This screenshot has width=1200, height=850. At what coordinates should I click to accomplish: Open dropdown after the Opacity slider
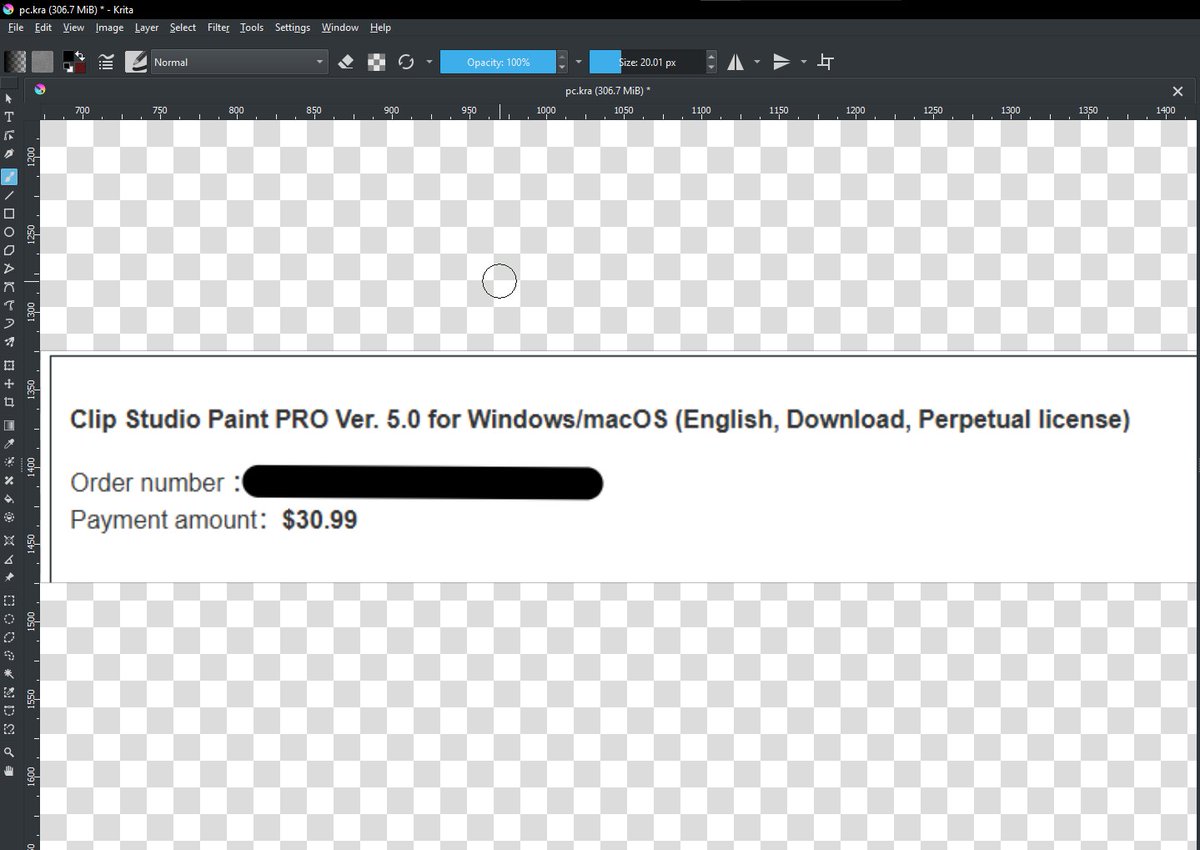coord(579,62)
